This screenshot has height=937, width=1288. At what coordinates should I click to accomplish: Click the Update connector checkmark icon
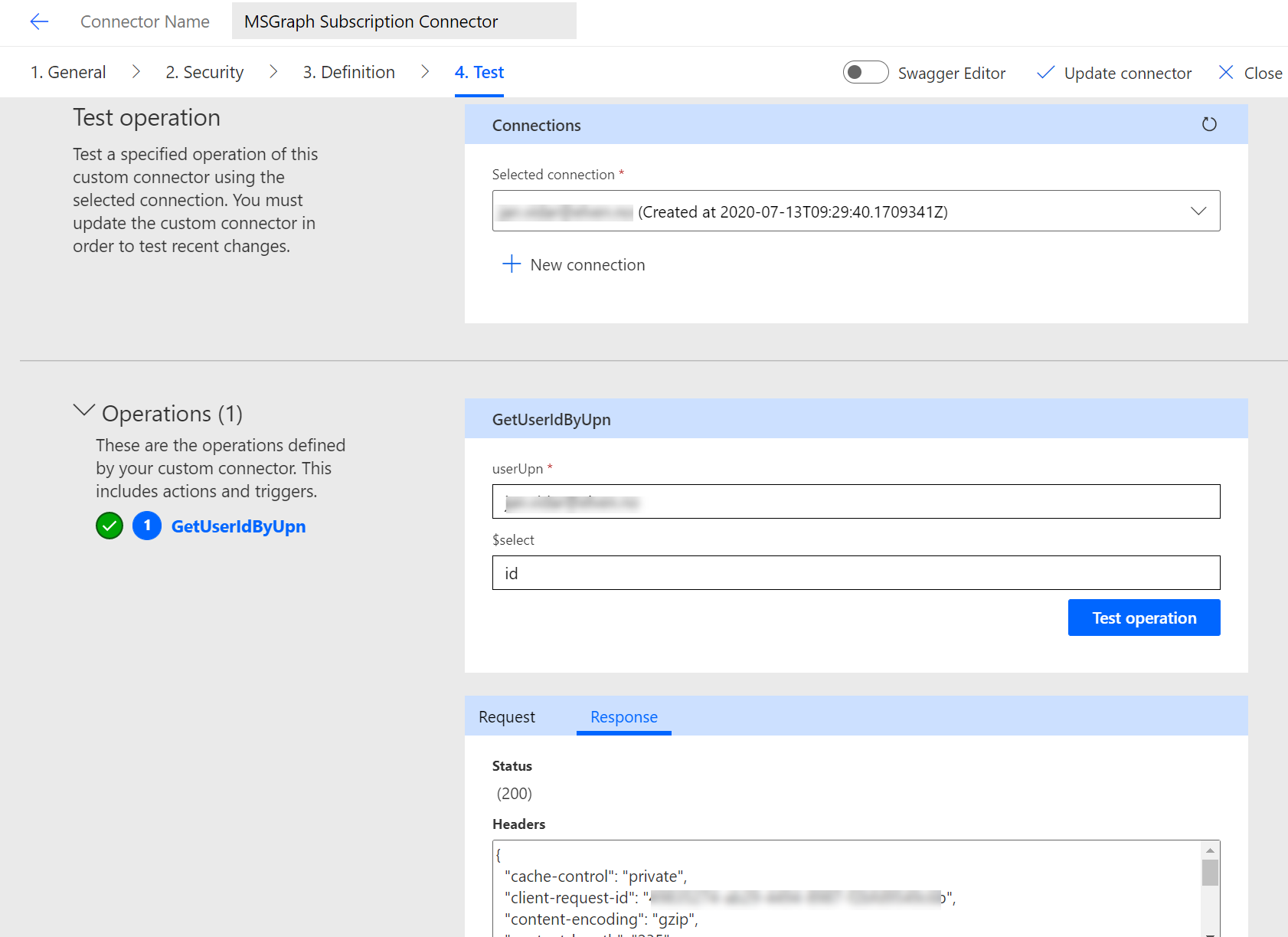point(1045,73)
